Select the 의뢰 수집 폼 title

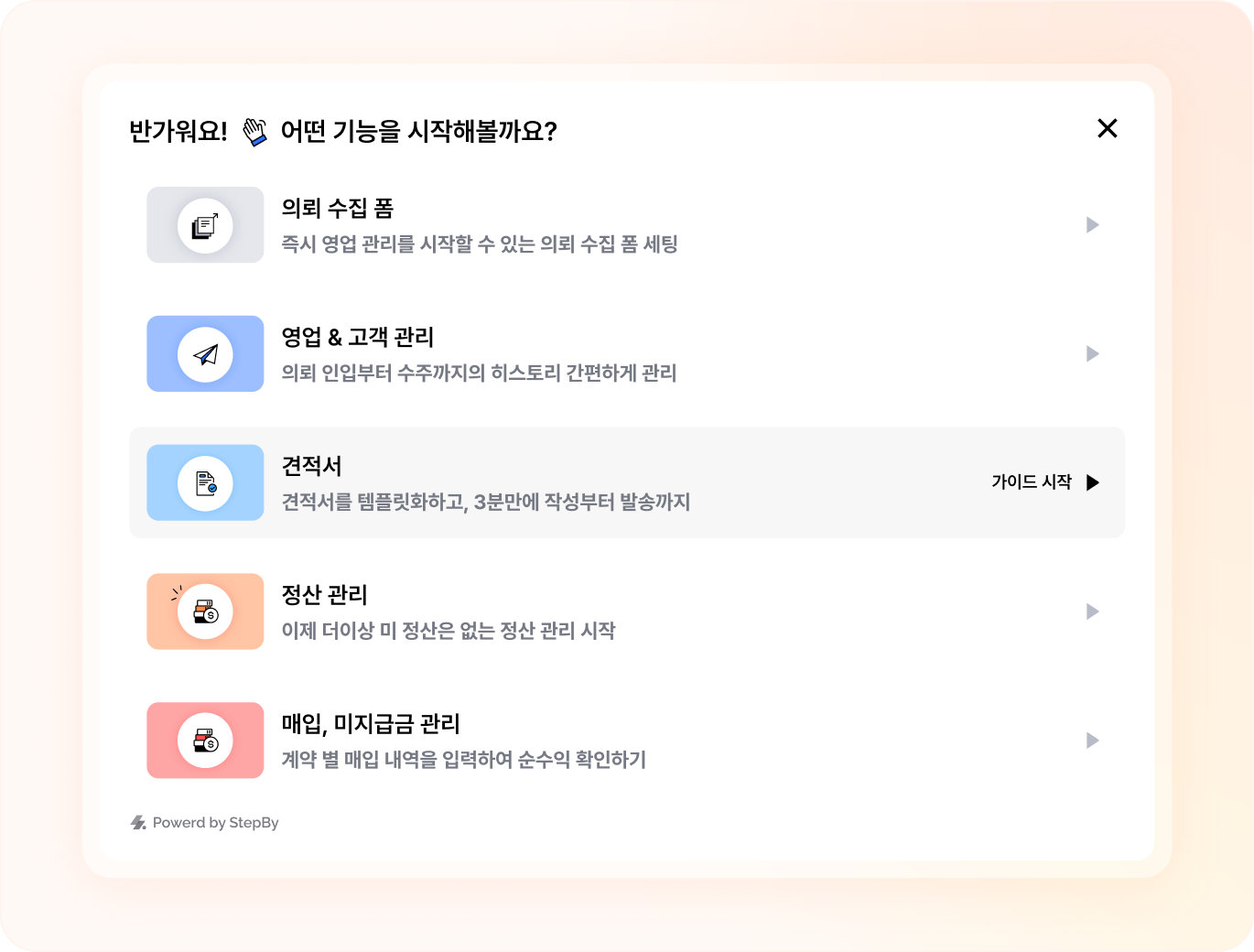click(338, 209)
